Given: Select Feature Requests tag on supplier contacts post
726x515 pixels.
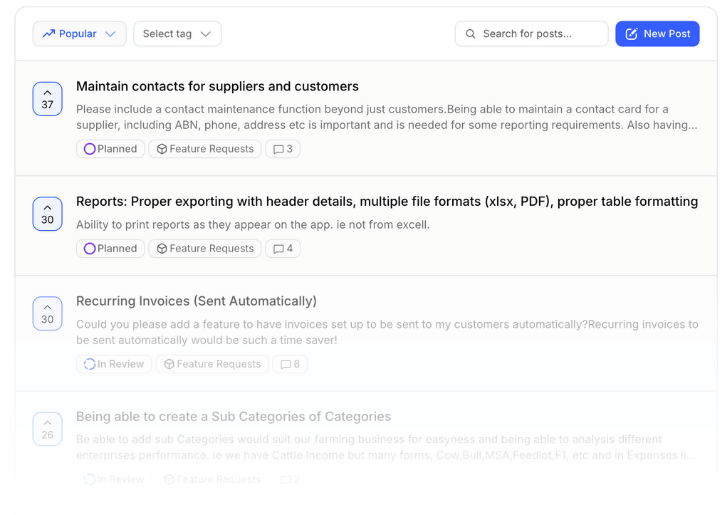Looking at the screenshot, I should (x=205, y=149).
